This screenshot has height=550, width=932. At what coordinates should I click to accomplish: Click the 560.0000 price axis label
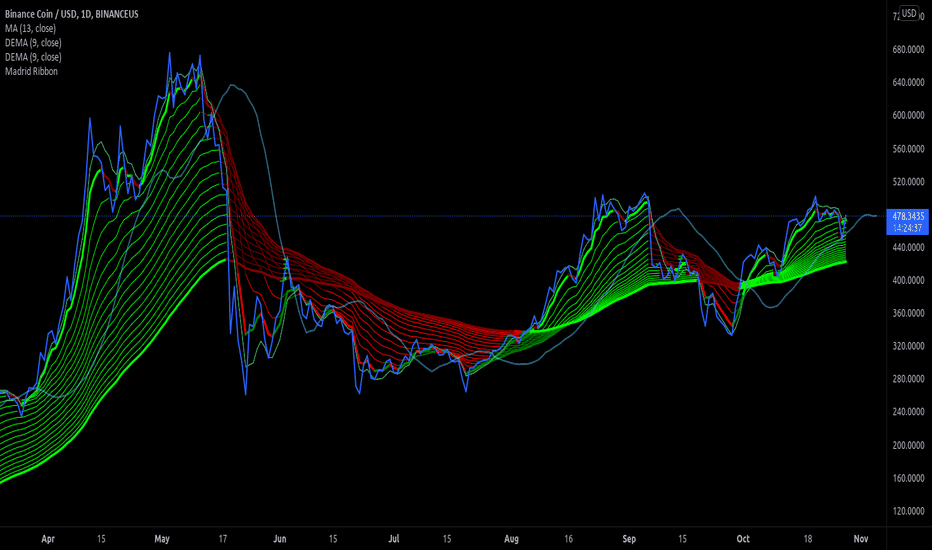[908, 149]
